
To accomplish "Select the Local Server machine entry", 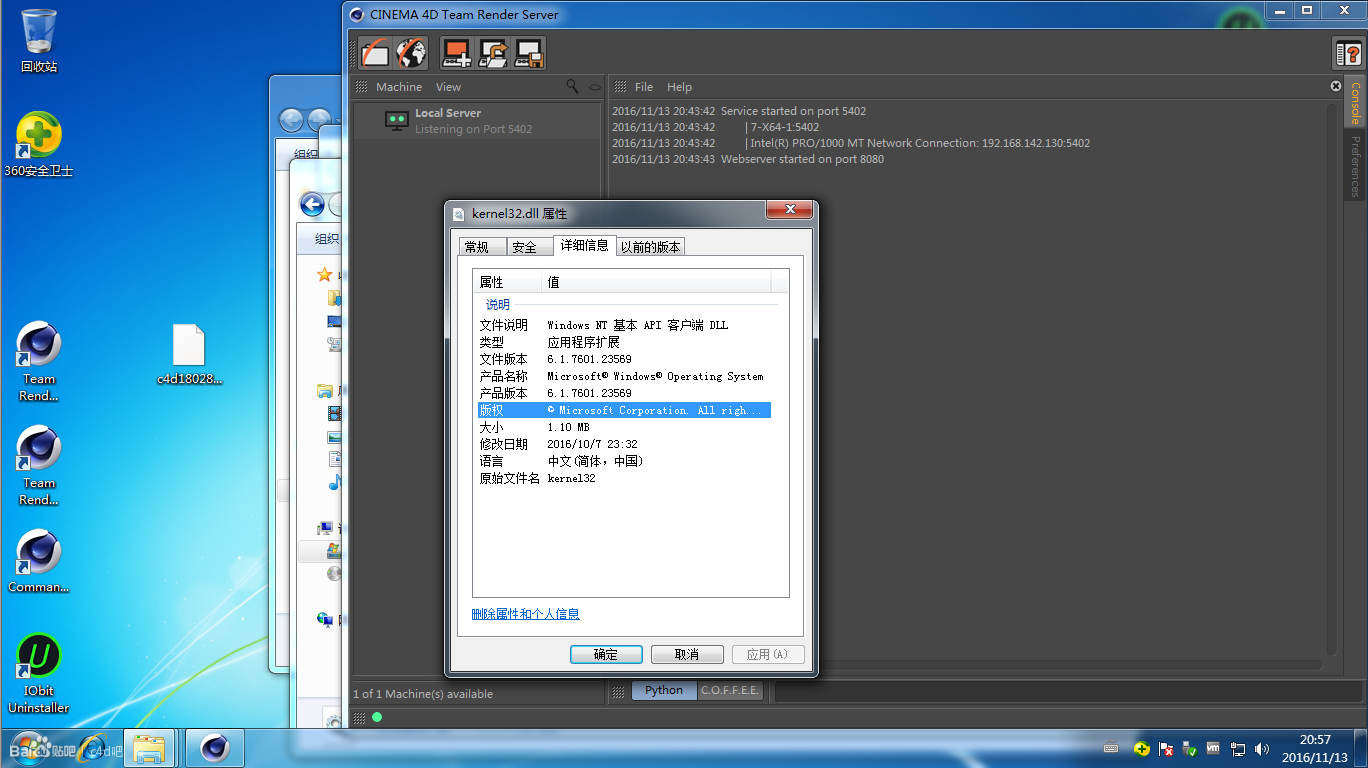I will point(477,121).
